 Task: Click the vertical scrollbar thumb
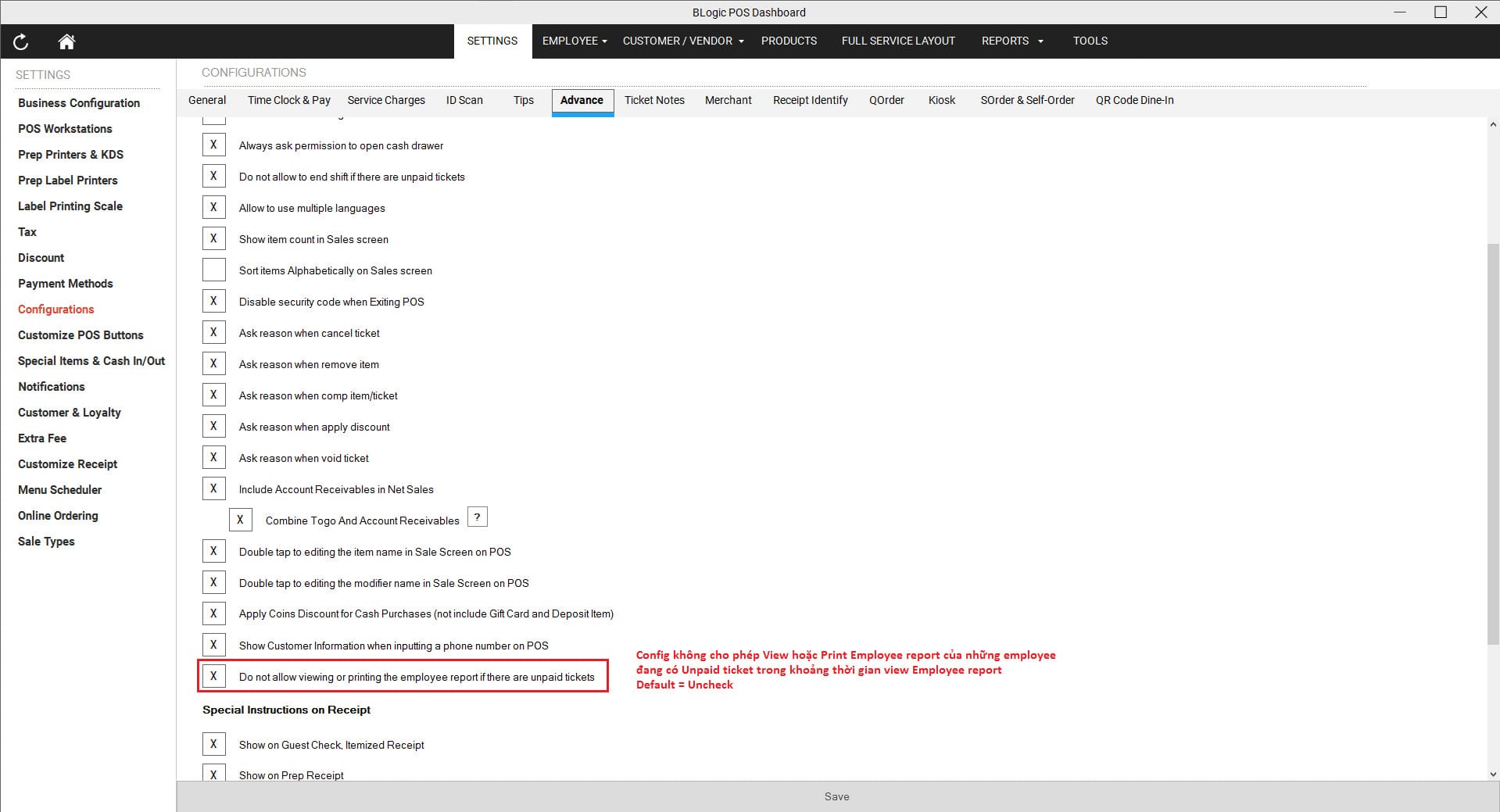[1492, 445]
